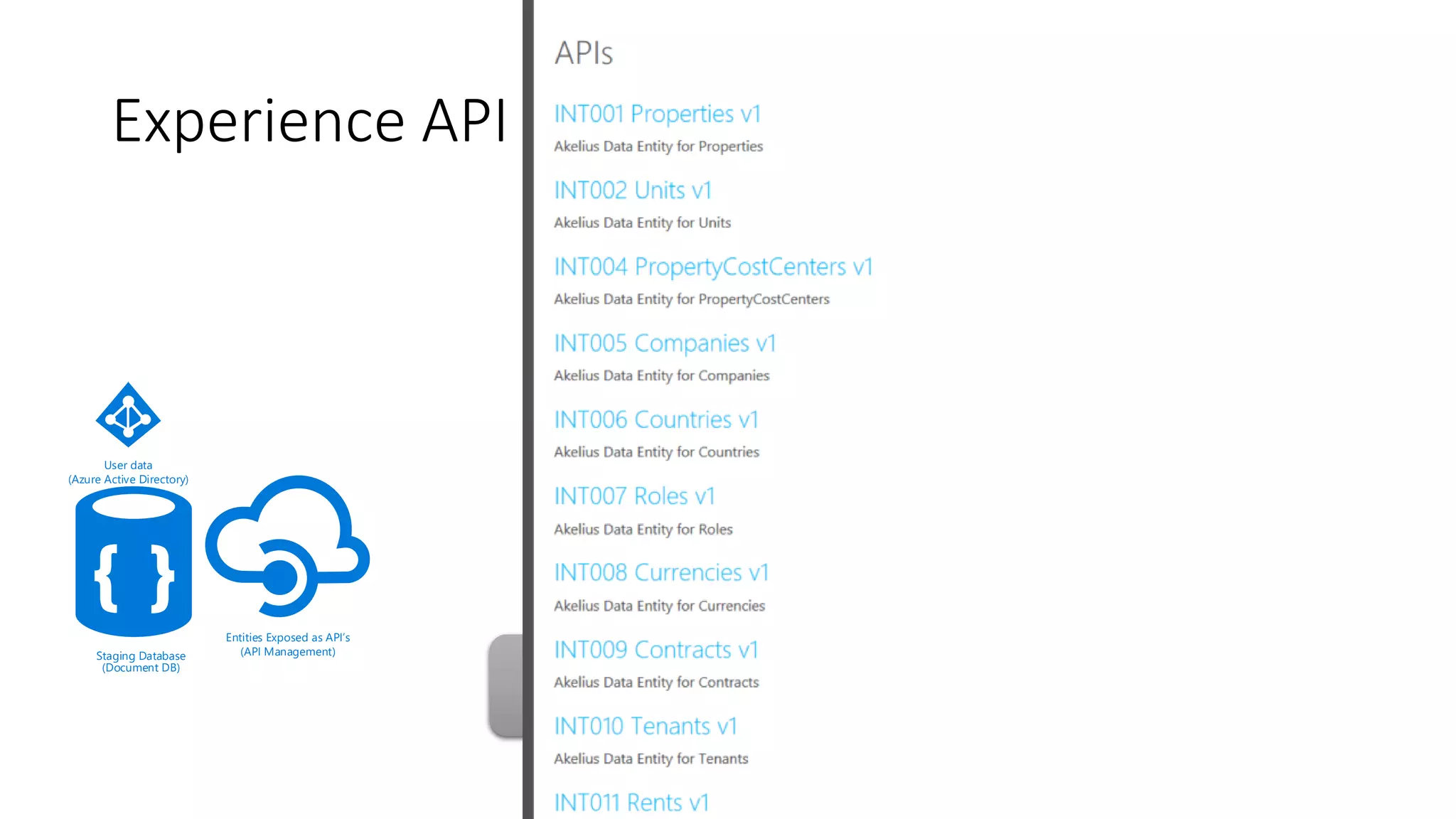The image size is (1456, 819).
Task: Click the Azure Active Directory icon
Action: point(128,414)
